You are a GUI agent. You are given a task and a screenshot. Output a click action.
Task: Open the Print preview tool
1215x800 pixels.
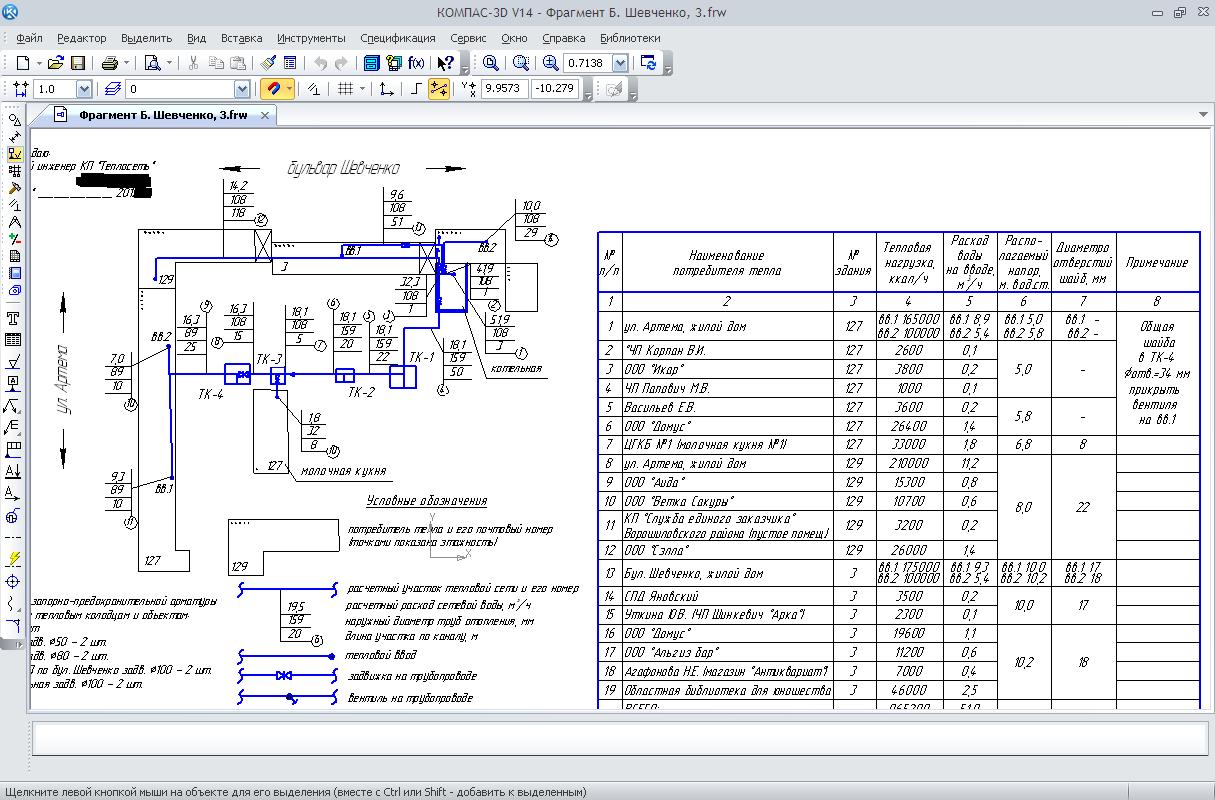point(152,63)
